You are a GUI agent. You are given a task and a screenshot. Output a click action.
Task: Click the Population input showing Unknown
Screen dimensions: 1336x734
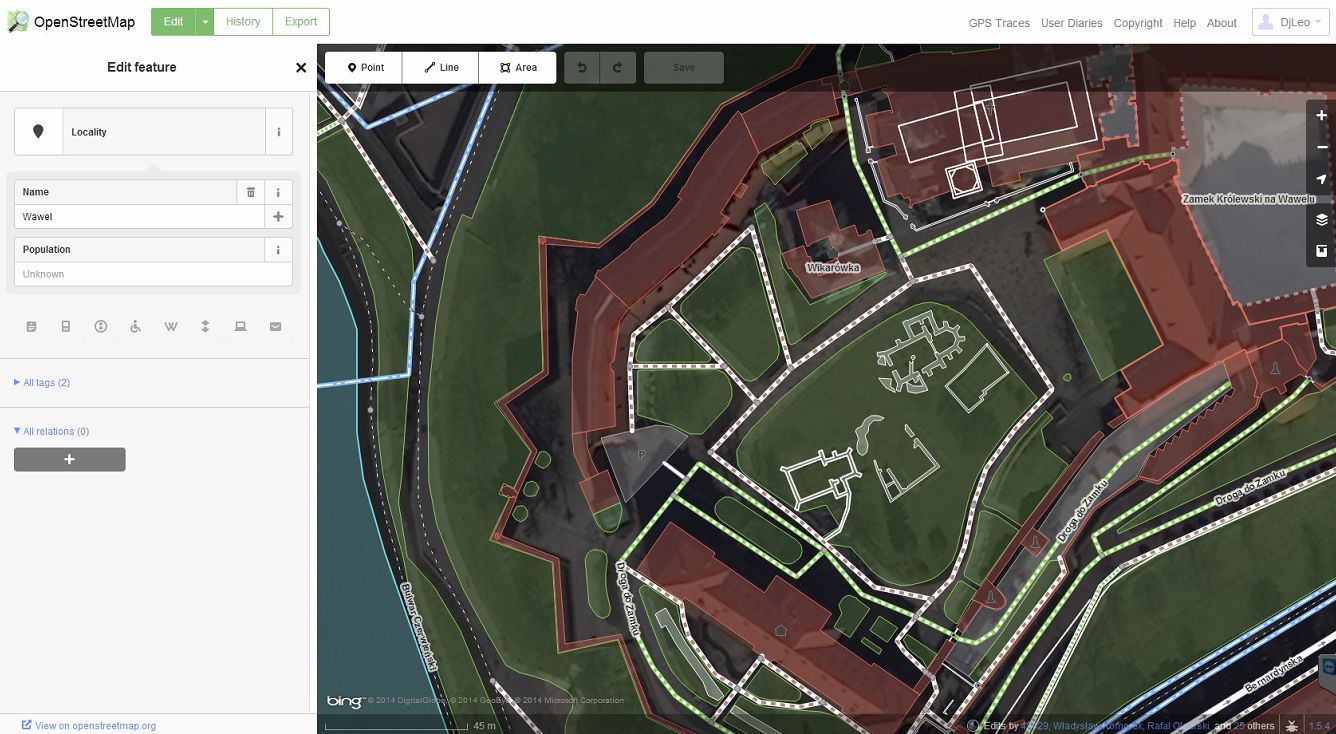click(153, 274)
